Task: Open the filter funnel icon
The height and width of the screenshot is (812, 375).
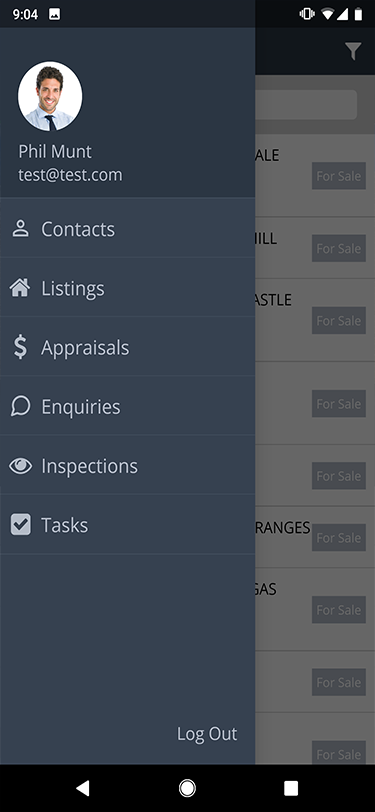Action: 353,51
